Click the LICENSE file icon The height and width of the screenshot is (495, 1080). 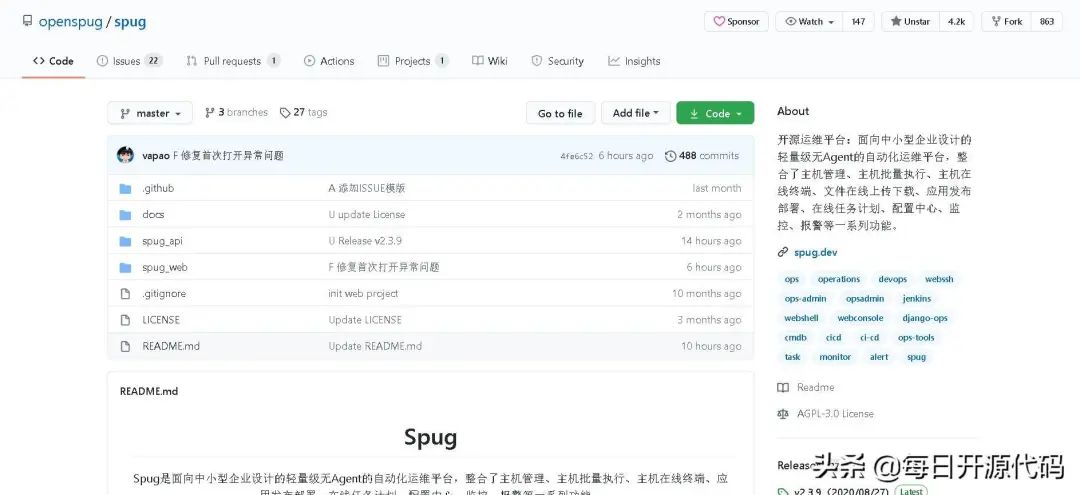[125, 320]
